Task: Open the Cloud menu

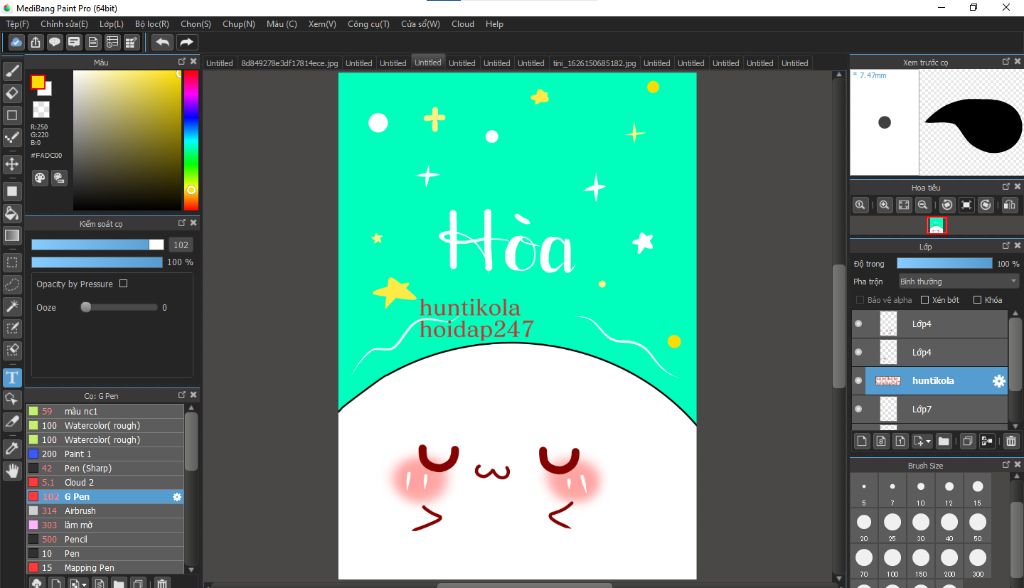Action: click(462, 24)
